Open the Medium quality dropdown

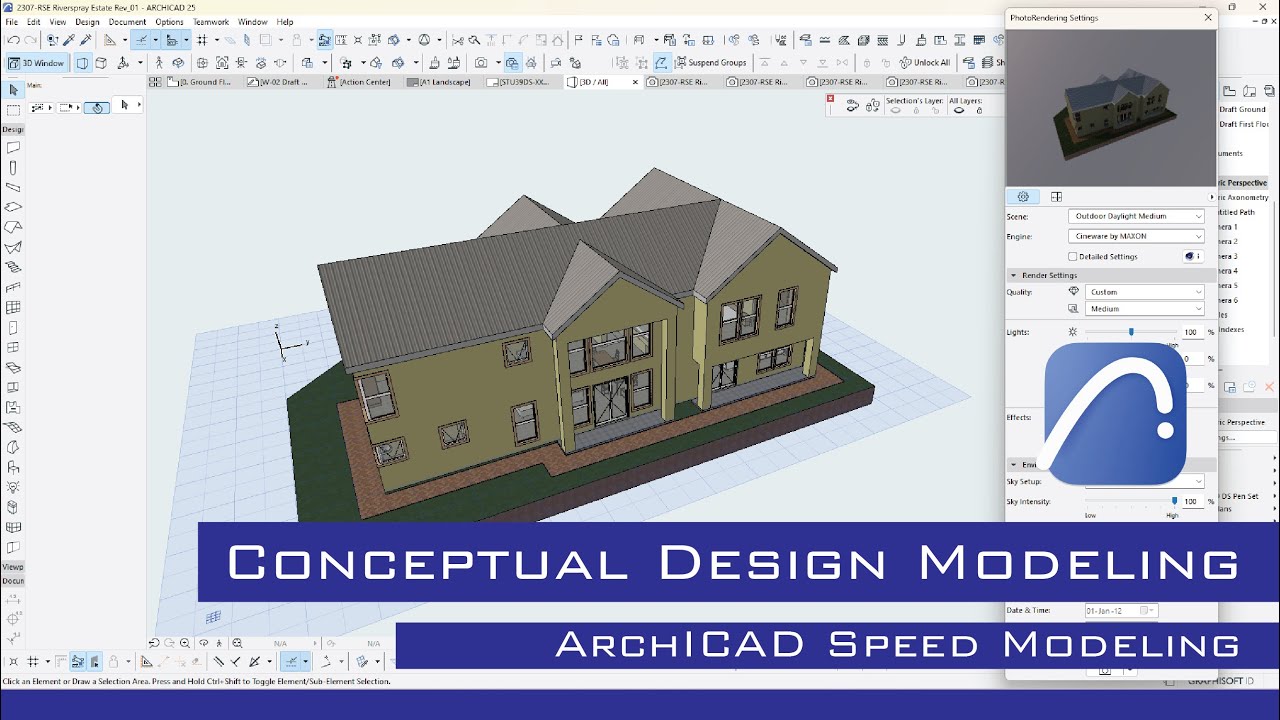tap(1146, 309)
